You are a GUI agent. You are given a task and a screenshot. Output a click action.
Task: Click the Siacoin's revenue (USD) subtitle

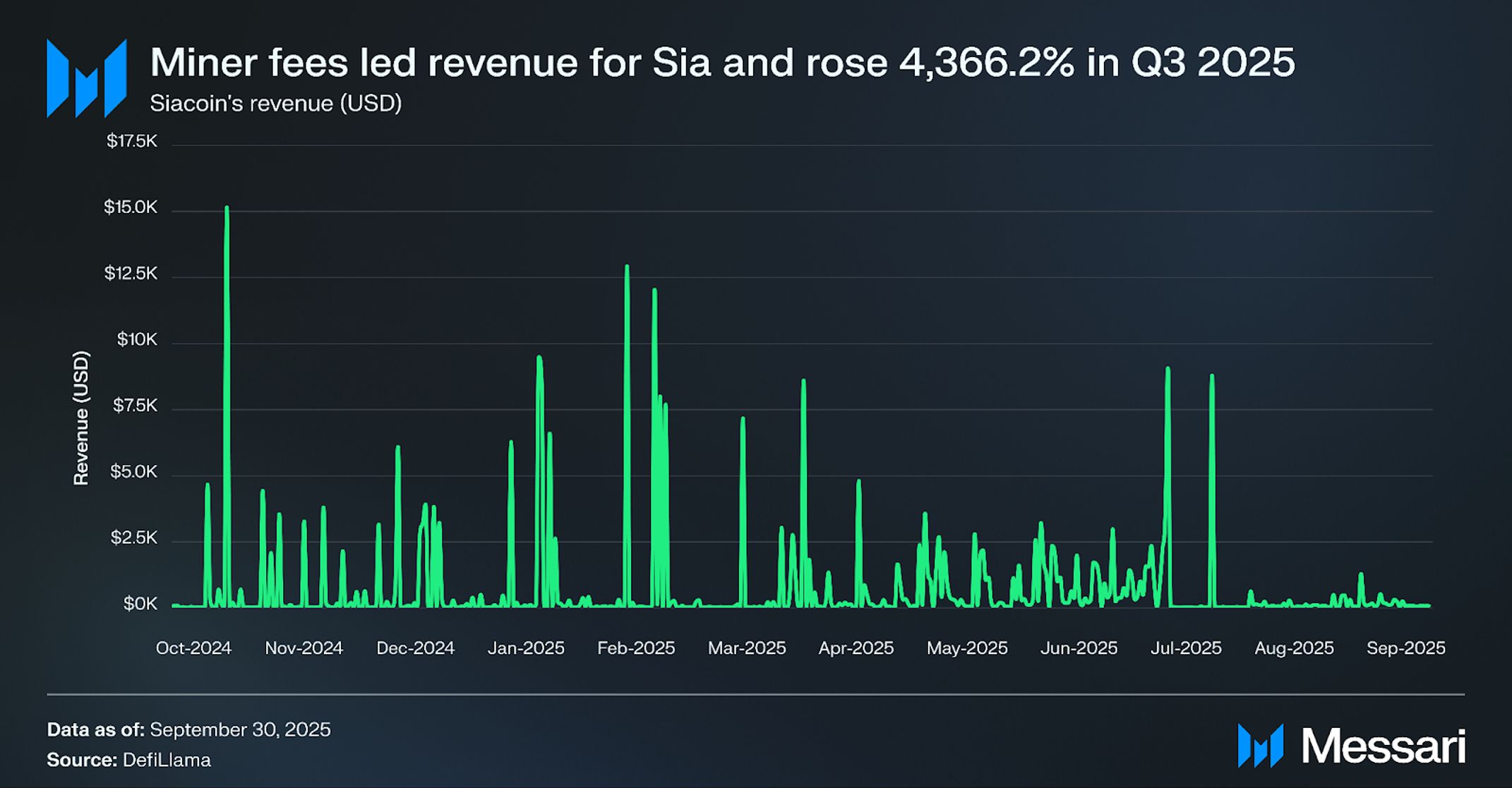275,104
